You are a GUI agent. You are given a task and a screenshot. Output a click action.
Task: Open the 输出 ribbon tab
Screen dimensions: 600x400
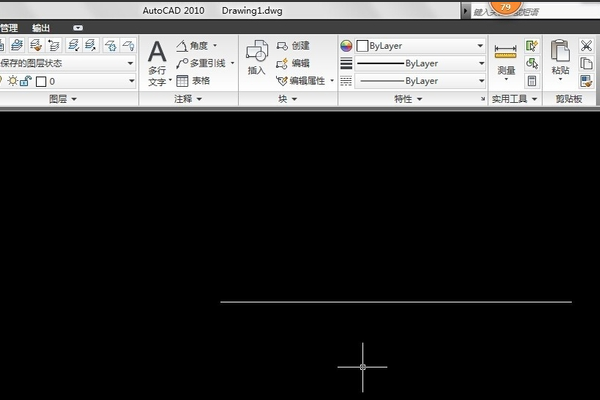pos(41,28)
